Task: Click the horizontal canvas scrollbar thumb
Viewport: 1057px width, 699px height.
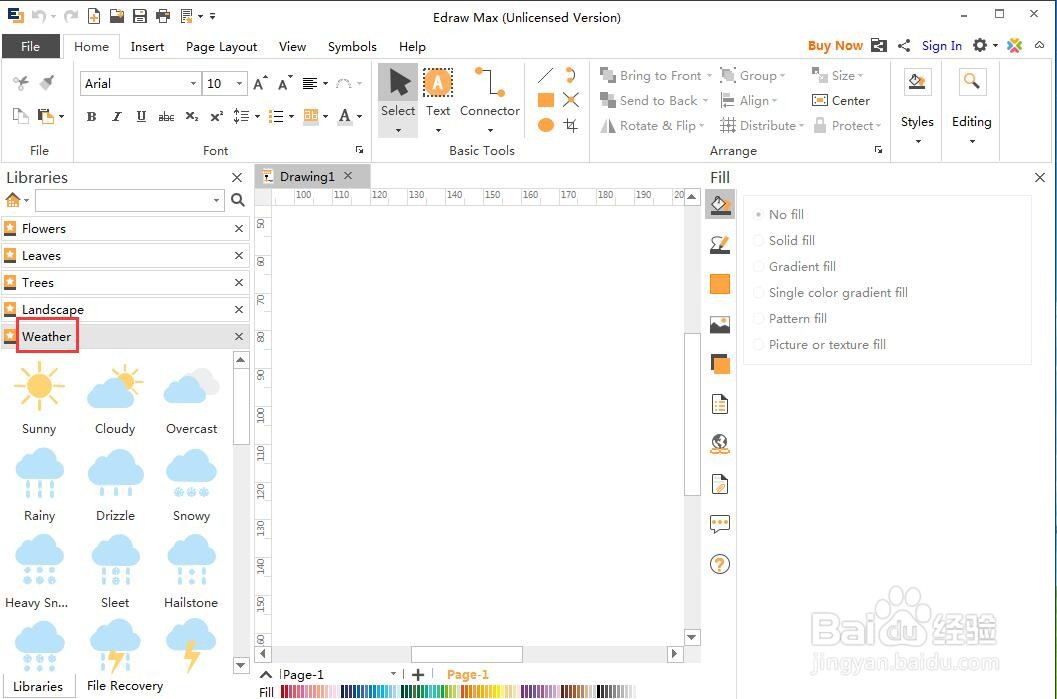Action: [x=466, y=654]
